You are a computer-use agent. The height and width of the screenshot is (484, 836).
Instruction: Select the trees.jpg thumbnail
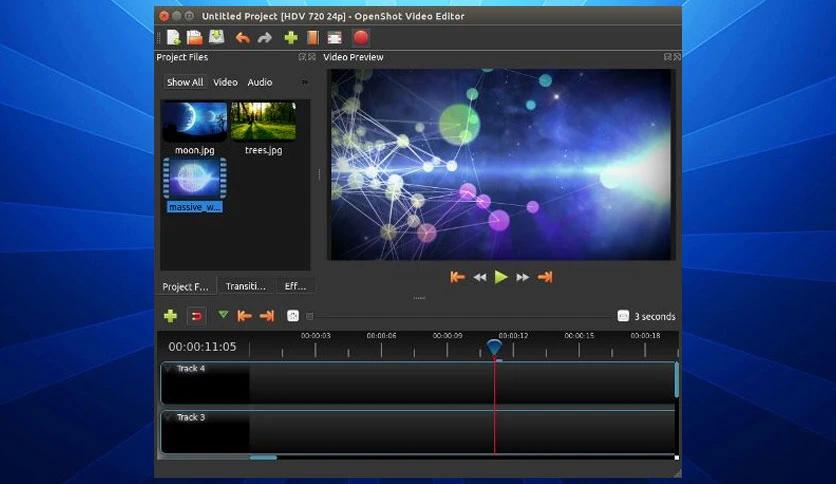(263, 122)
